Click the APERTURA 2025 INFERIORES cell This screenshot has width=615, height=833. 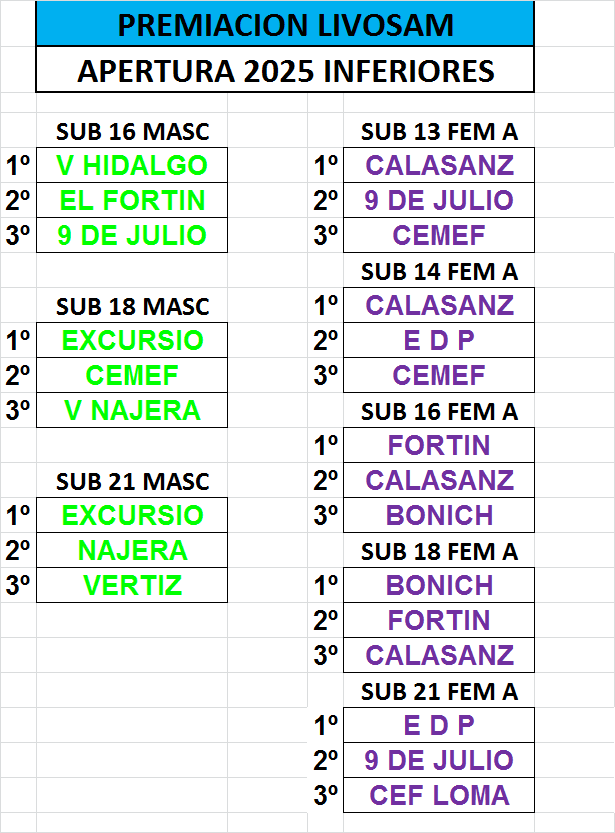click(x=285, y=72)
